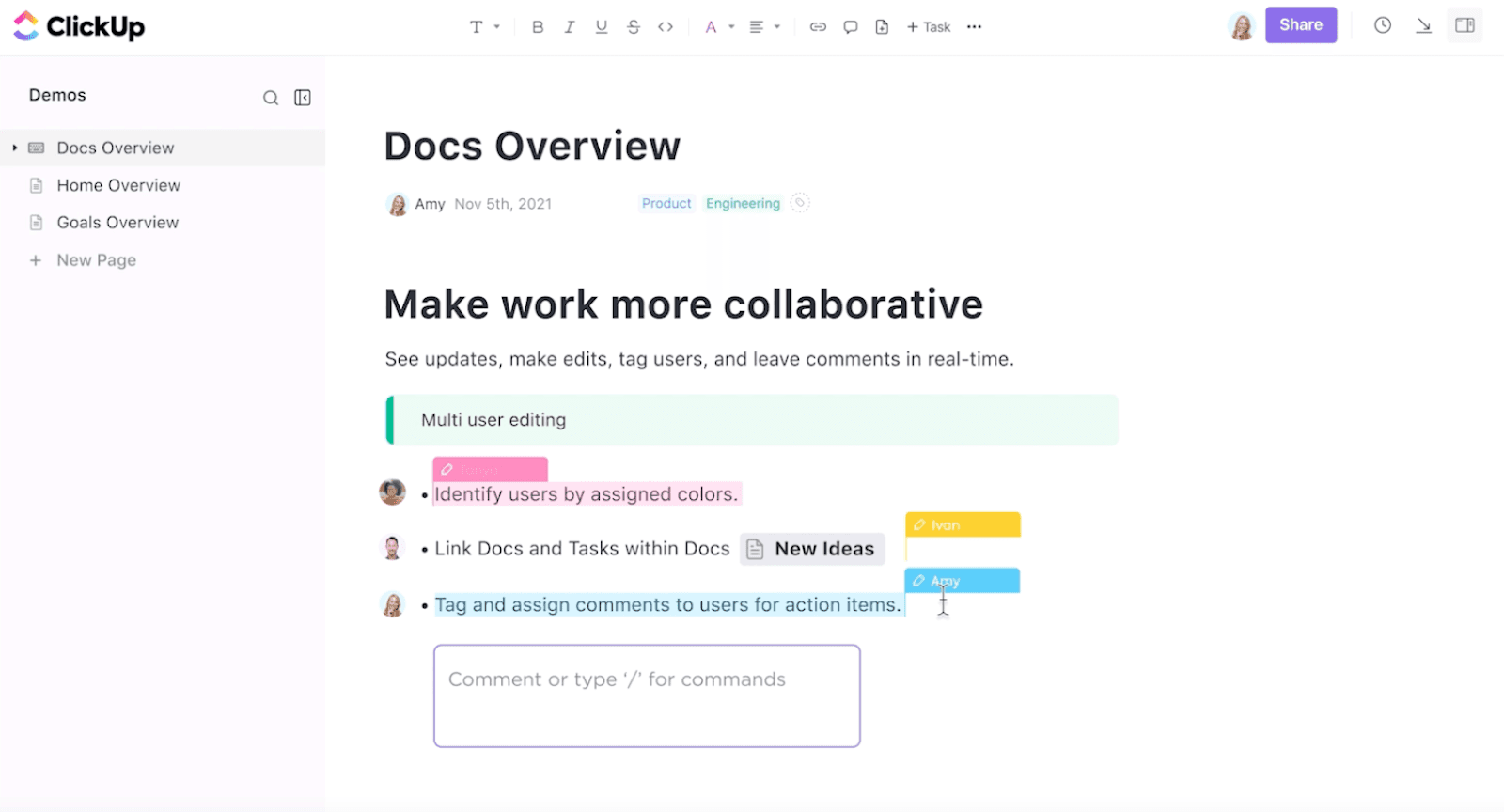The image size is (1504, 812).
Task: Toggle bold formatting
Action: [538, 27]
